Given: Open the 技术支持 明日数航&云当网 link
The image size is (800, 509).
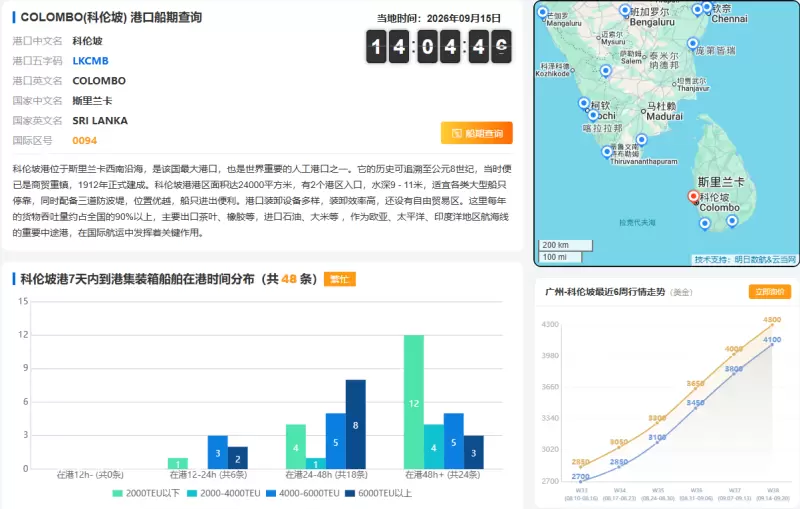Looking at the screenshot, I should click(x=744, y=259).
